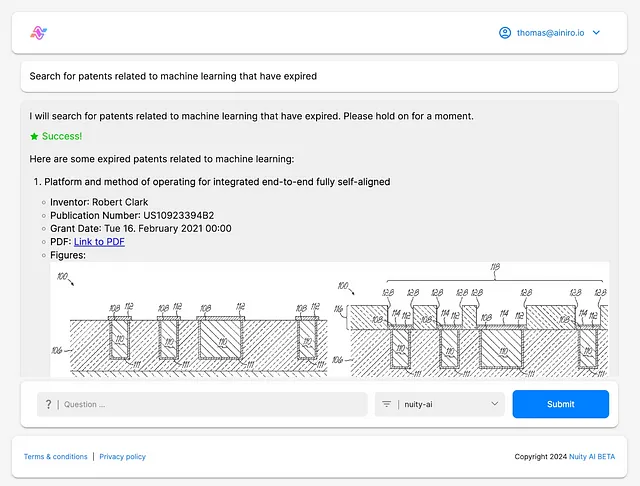Screen dimensions: 640x486
Task: Open the Nuity AI BETA link
Action: coord(592,457)
